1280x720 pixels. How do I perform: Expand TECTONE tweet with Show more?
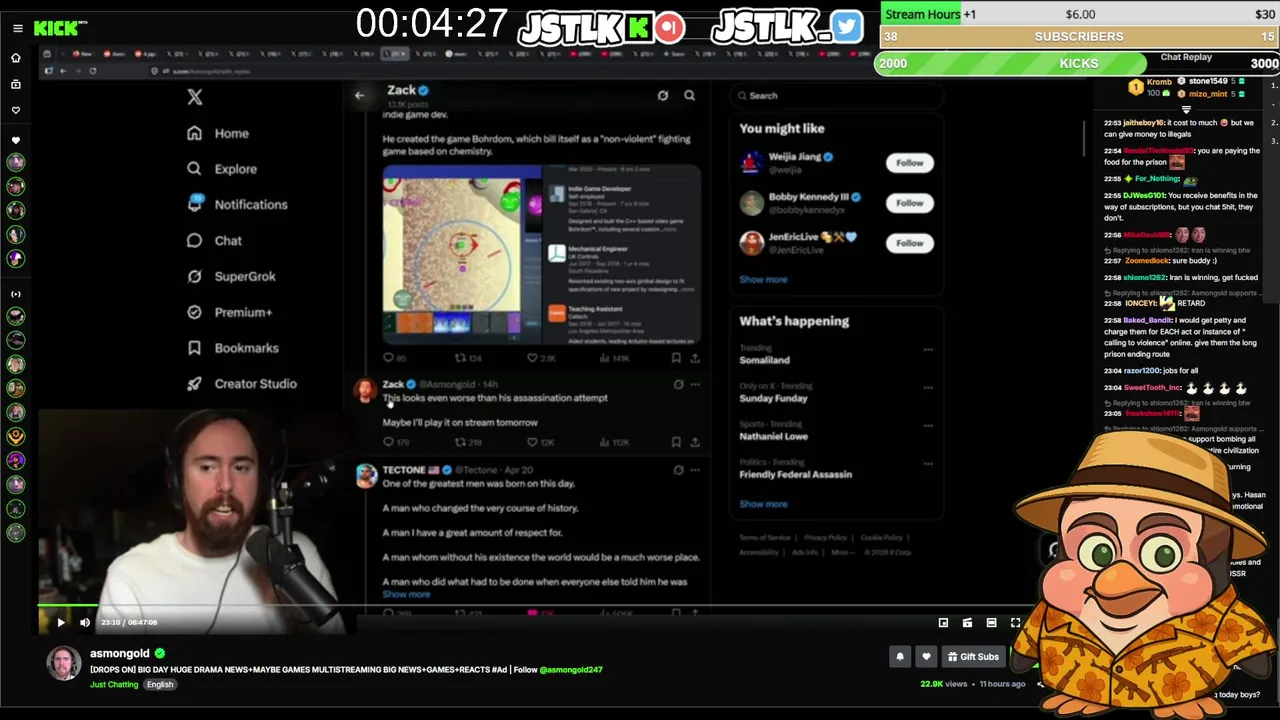[x=406, y=594]
